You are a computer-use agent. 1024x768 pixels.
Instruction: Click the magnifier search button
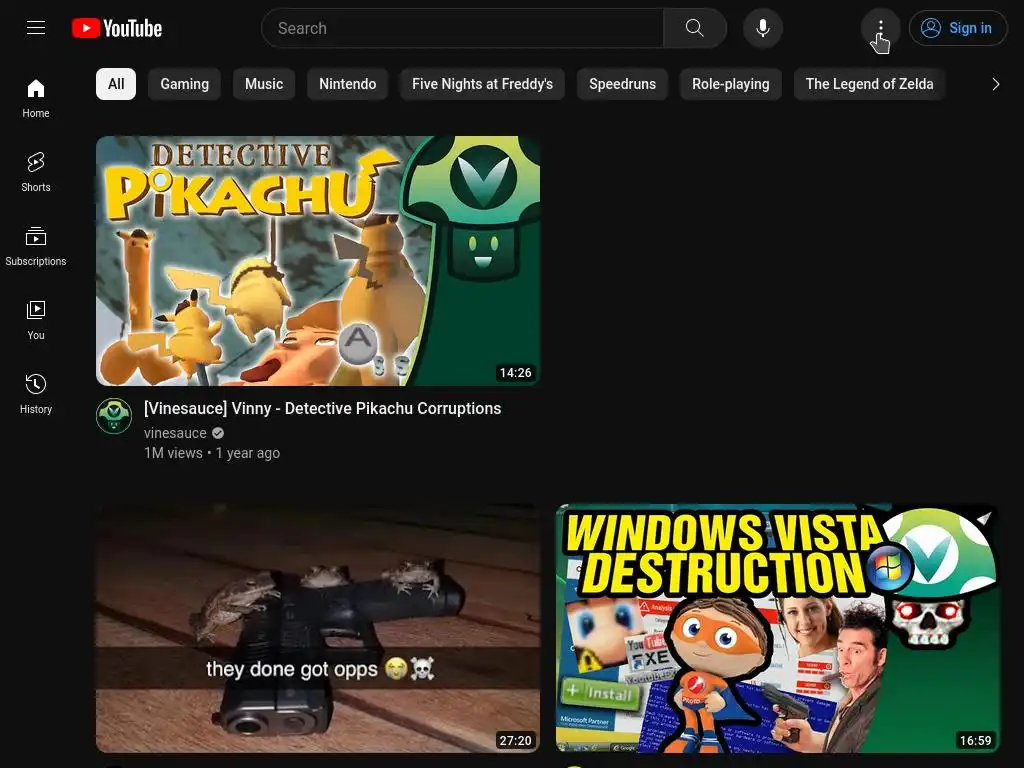694,28
